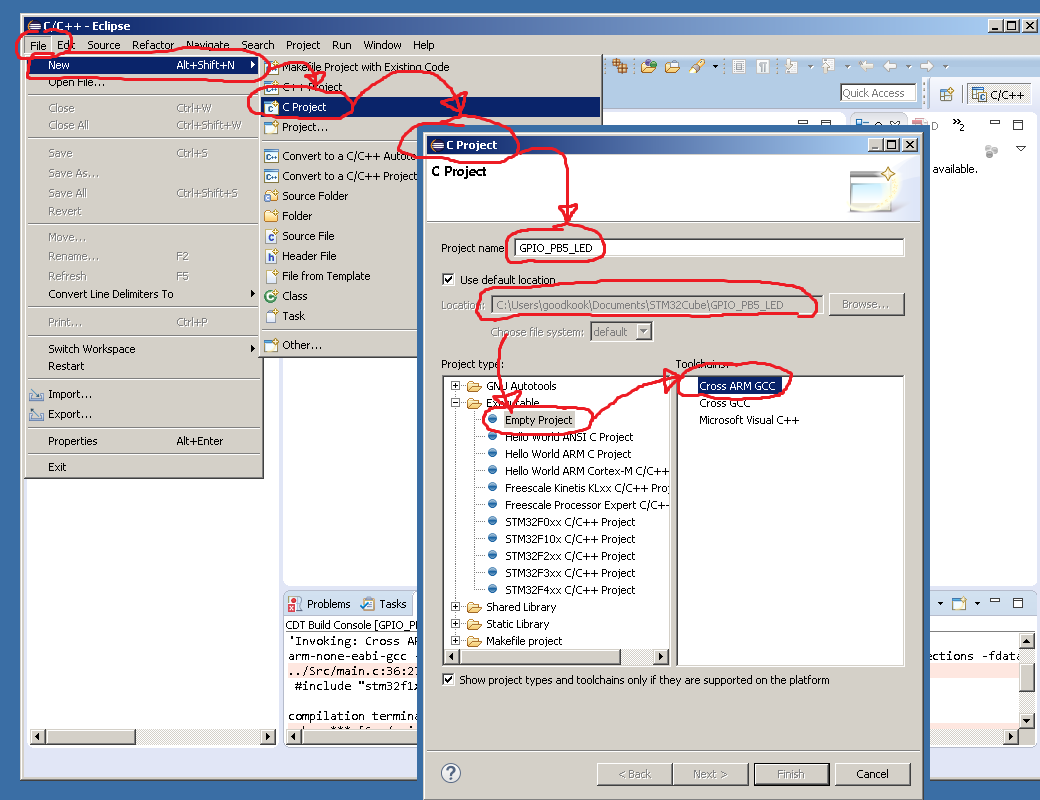This screenshot has width=1040, height=800.
Task: Click Exit in the File menu
Action: tap(145, 467)
